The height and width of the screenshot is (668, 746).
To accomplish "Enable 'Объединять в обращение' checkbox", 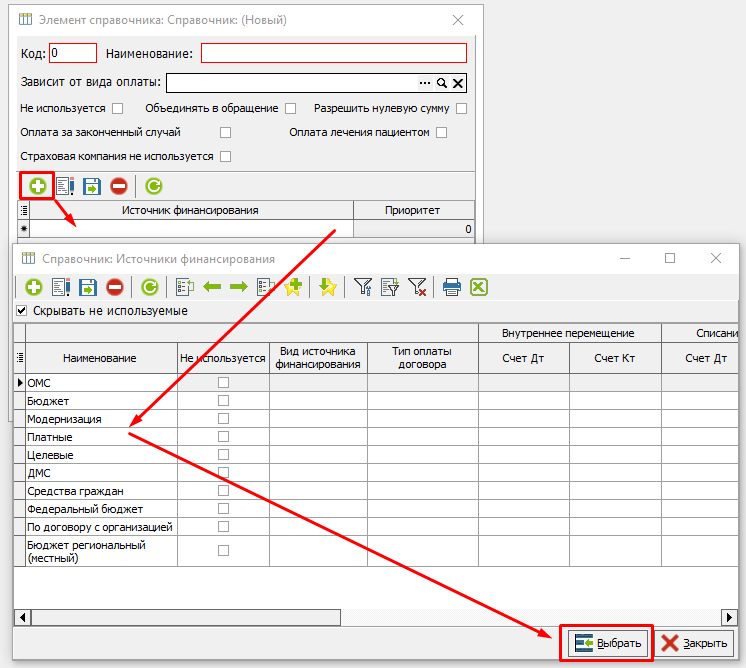I will [x=290, y=108].
